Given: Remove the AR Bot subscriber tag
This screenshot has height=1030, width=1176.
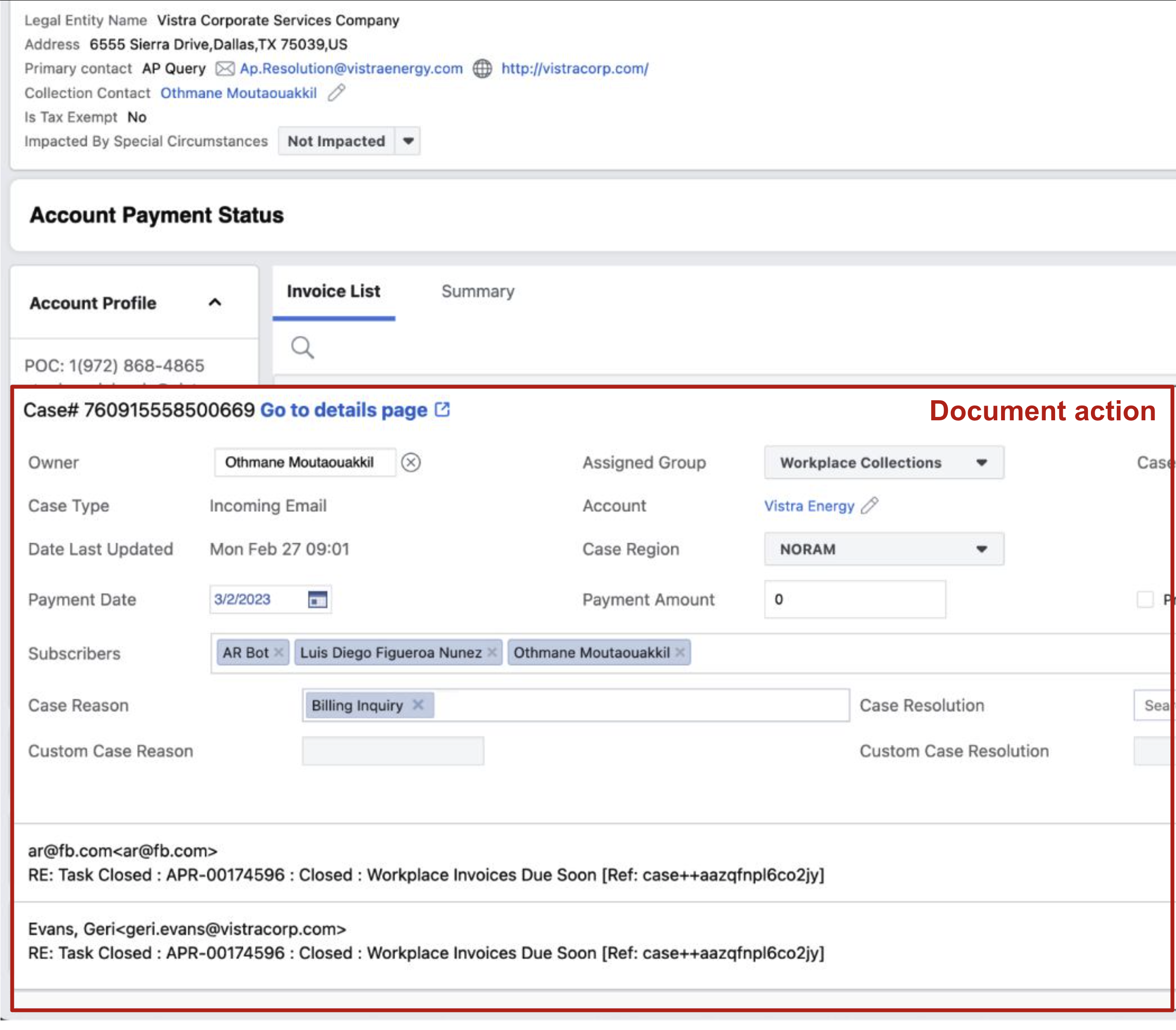Looking at the screenshot, I should click(279, 652).
